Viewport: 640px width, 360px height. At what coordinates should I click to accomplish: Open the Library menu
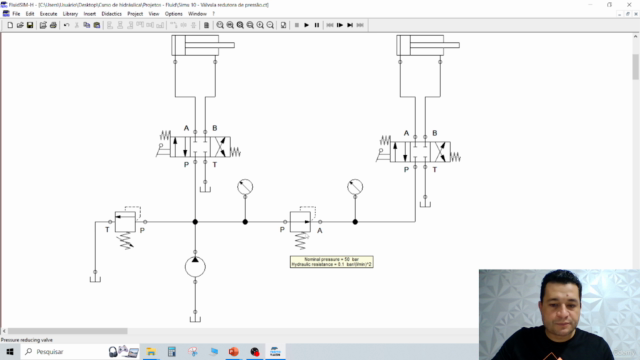(70, 14)
